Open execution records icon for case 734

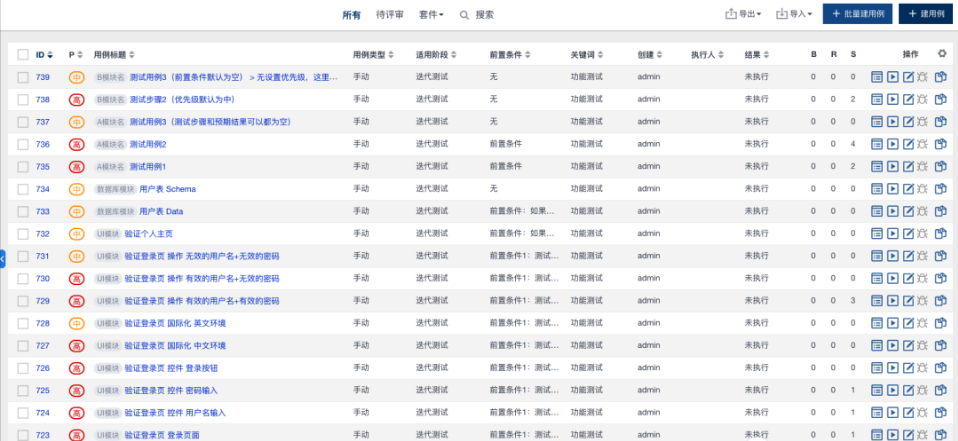877,189
